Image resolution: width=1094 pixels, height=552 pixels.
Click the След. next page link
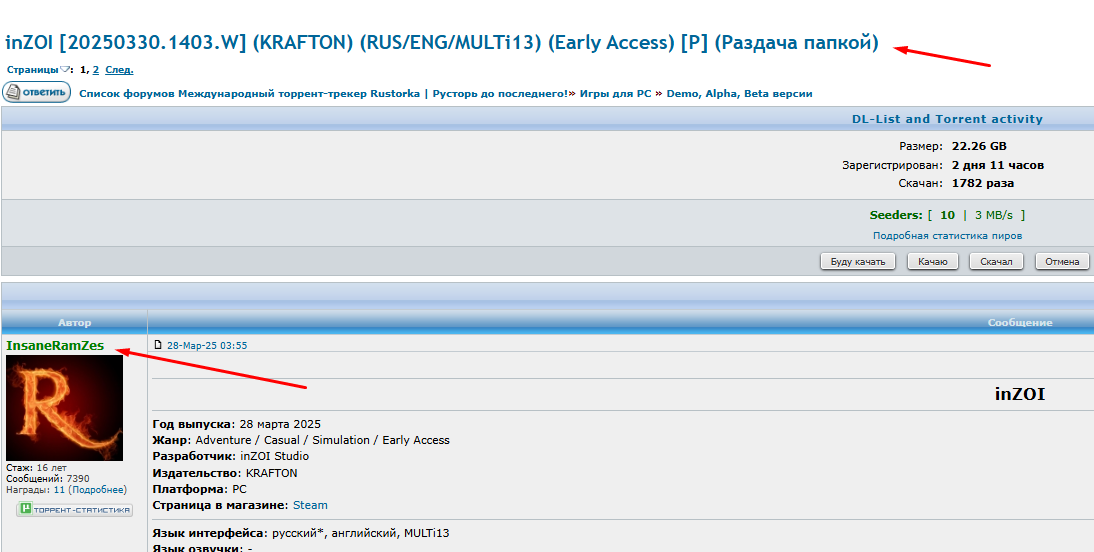click(x=119, y=70)
